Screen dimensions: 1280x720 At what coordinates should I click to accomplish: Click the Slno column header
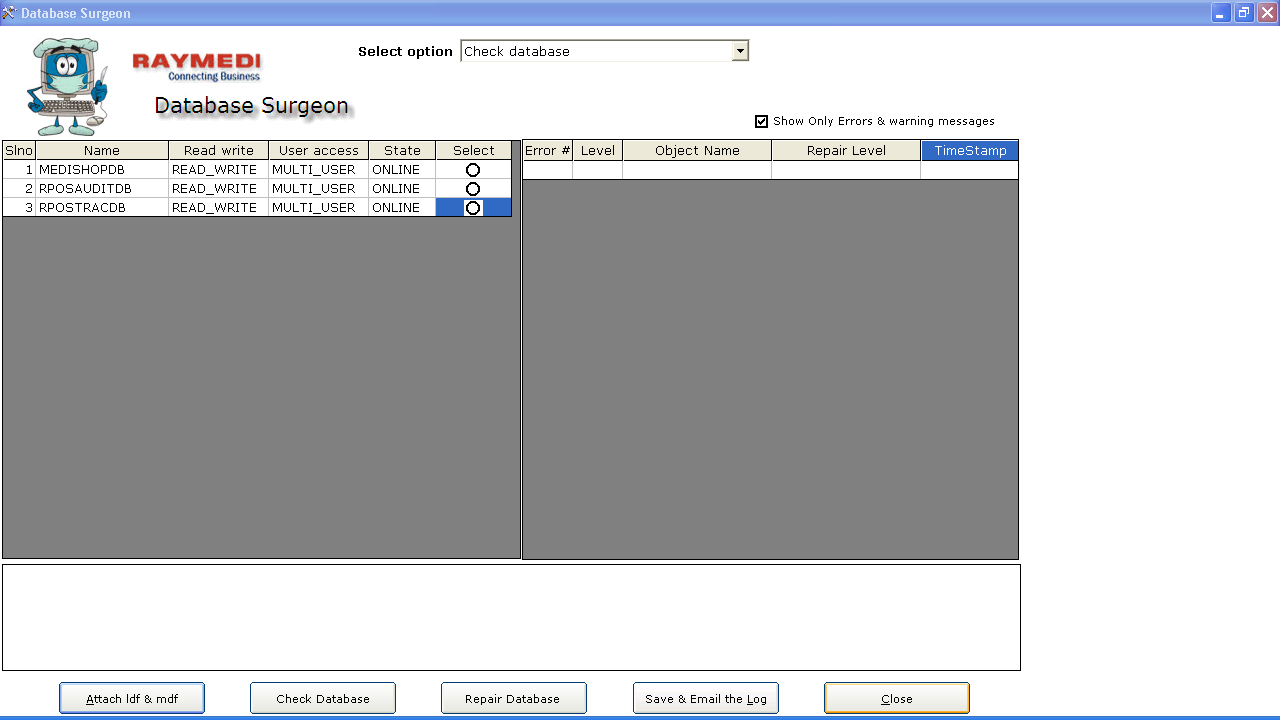tap(19, 150)
